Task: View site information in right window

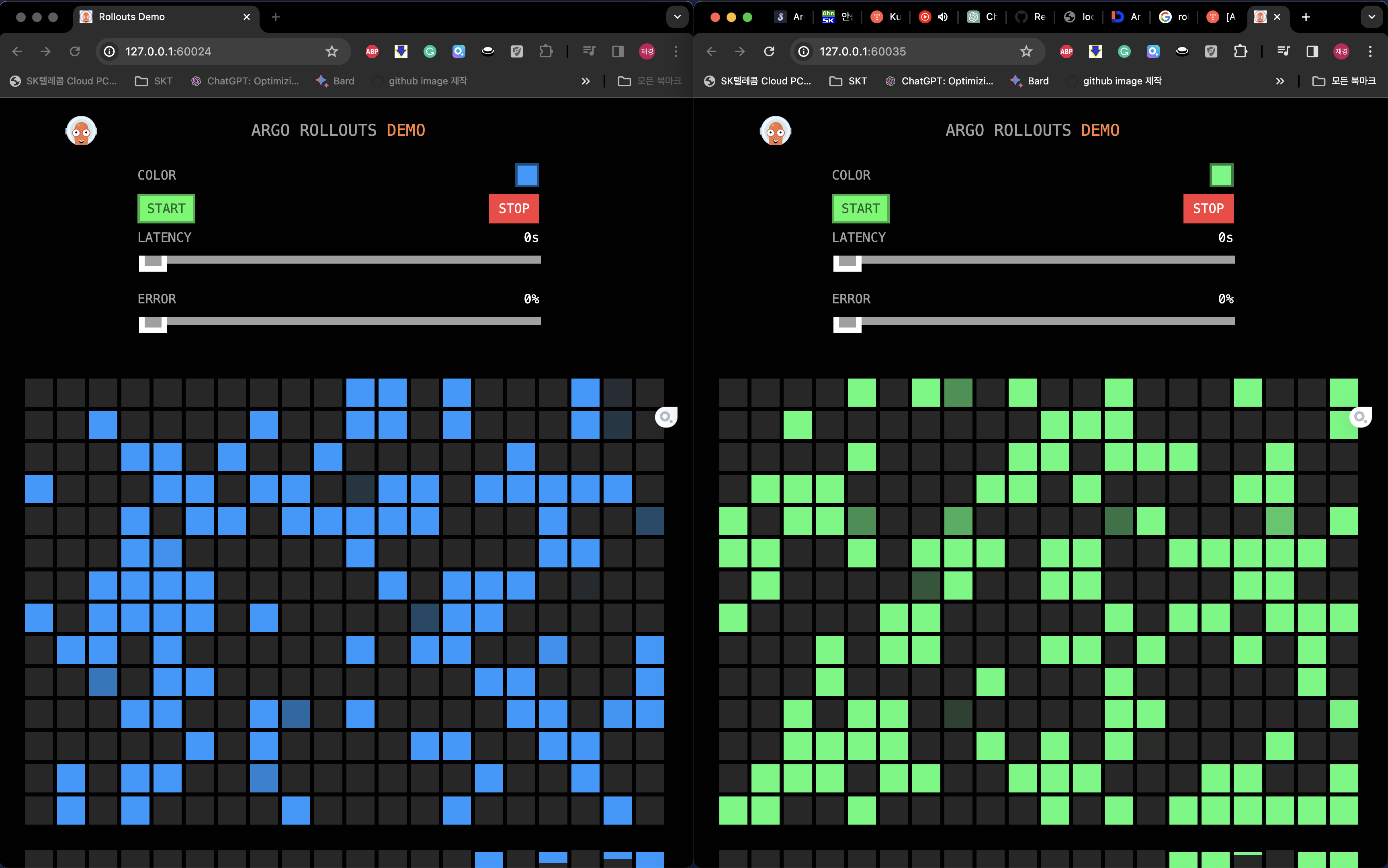Action: (804, 52)
